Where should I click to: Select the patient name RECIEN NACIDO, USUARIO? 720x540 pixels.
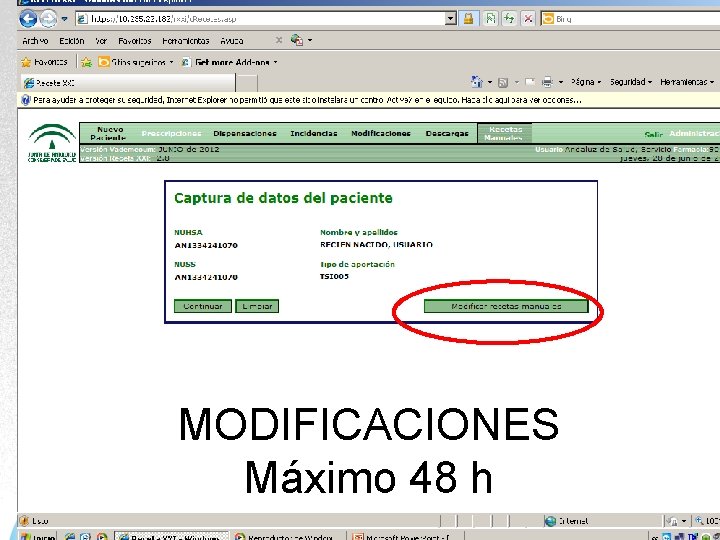377,245
